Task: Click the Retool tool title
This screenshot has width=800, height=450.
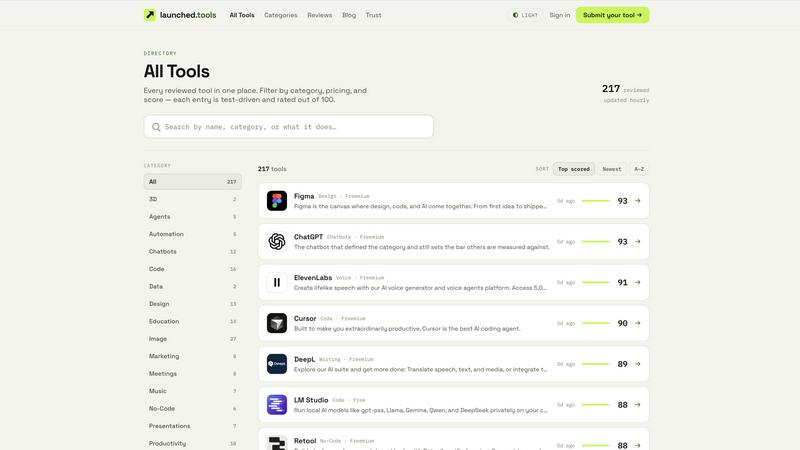Action: pos(305,441)
